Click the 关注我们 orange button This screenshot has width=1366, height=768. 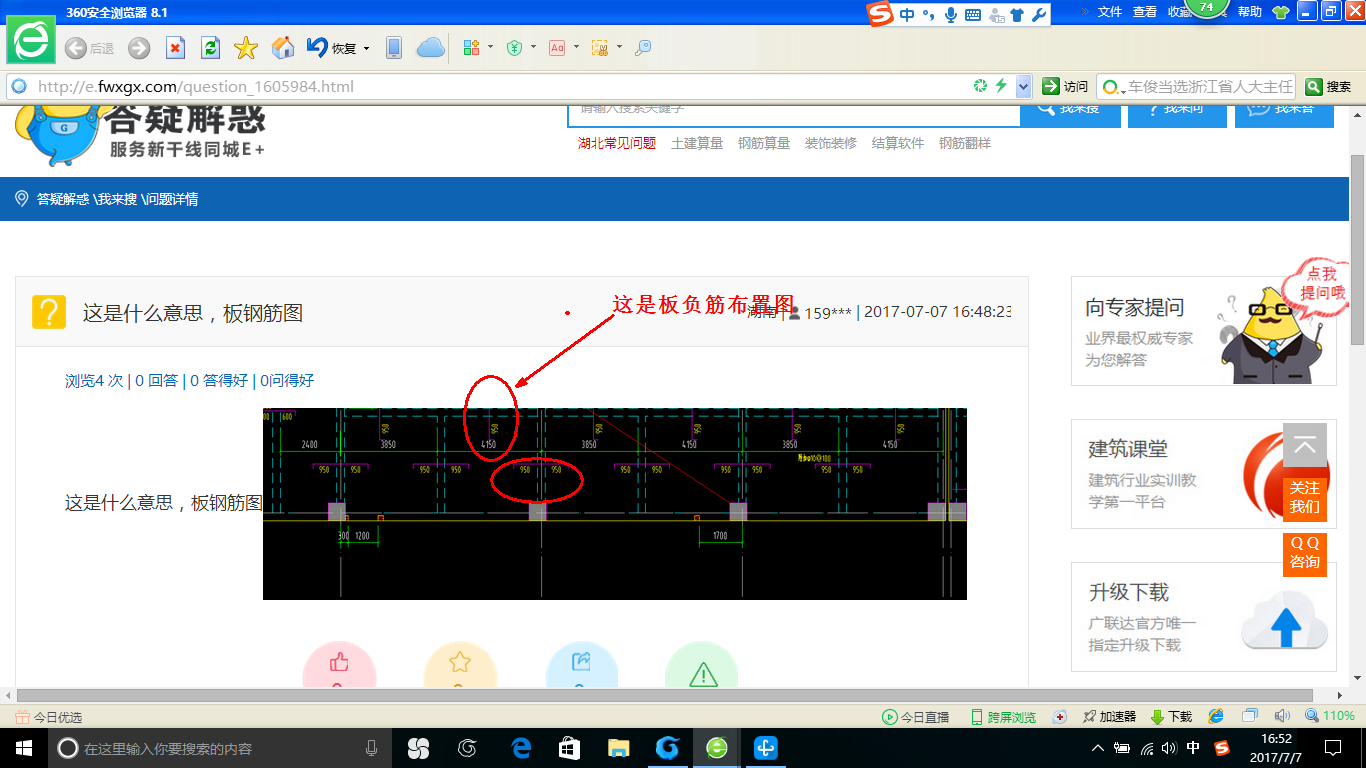pos(1305,498)
